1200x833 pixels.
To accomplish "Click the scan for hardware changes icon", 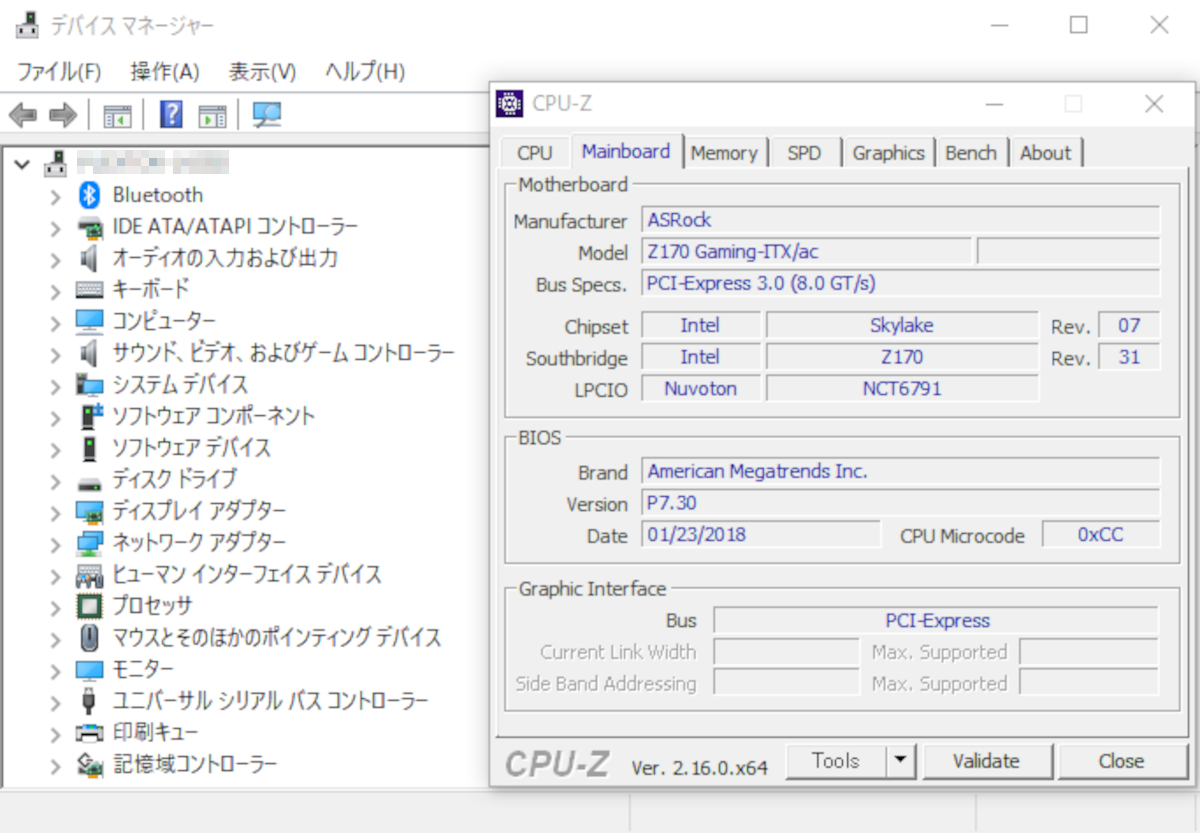I will click(x=266, y=114).
